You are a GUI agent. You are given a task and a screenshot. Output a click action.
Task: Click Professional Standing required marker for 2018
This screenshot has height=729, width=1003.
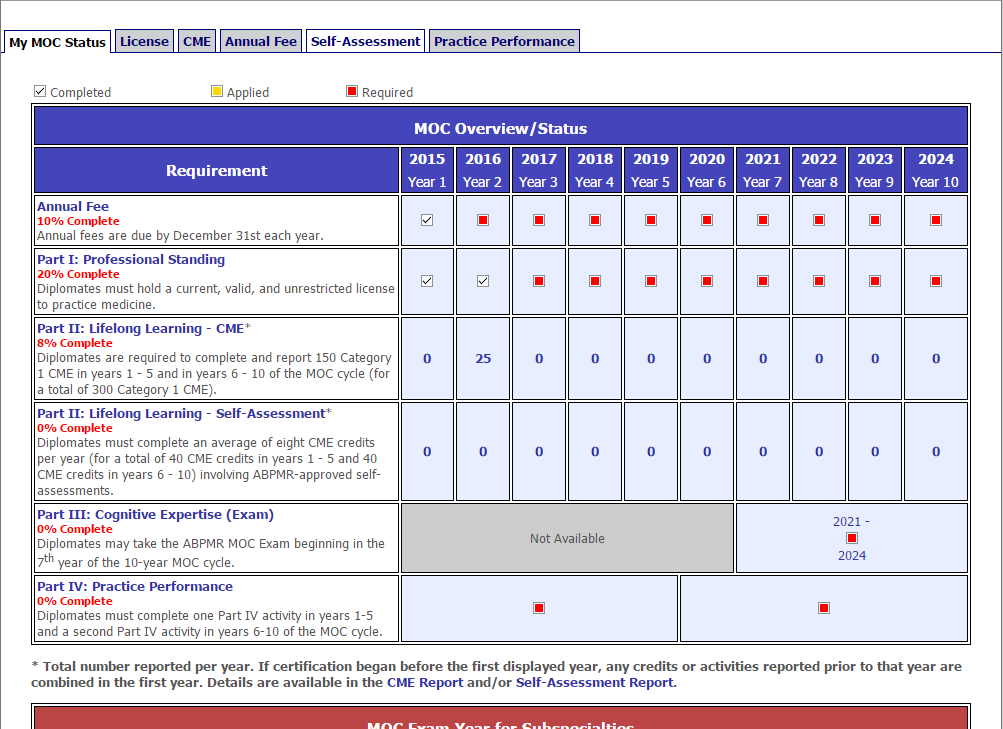595,281
